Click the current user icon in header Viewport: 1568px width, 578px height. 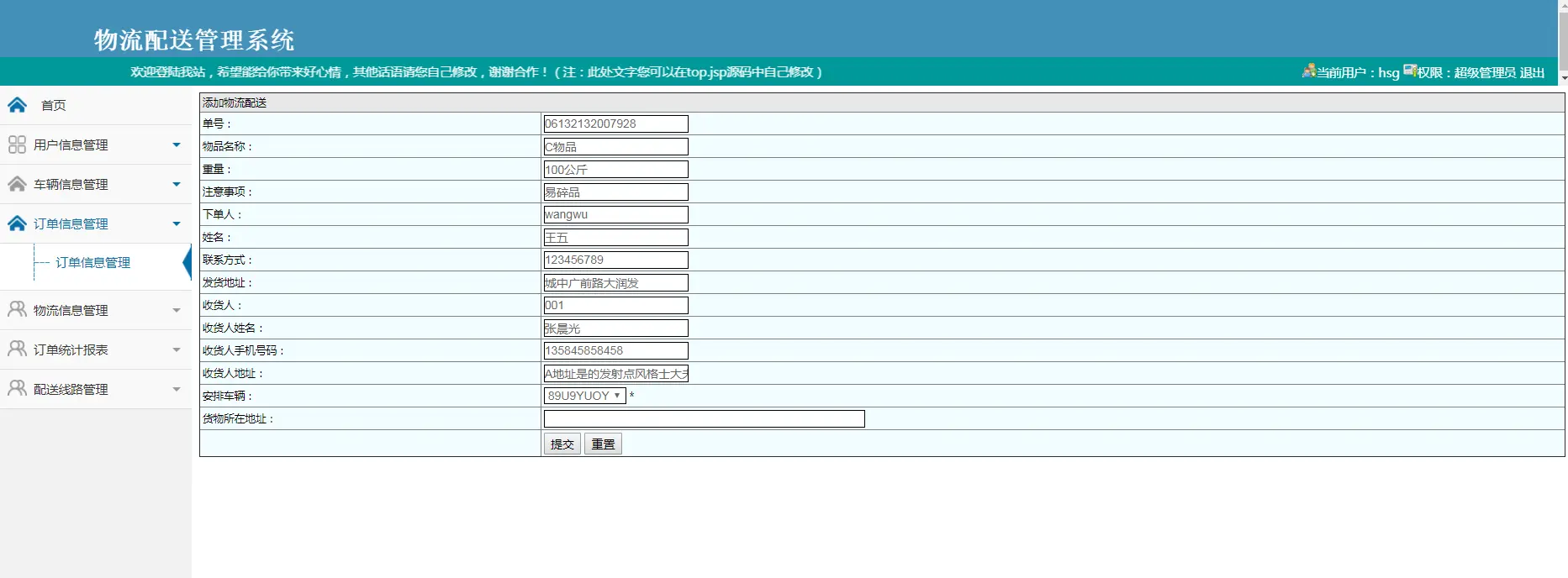point(1309,71)
